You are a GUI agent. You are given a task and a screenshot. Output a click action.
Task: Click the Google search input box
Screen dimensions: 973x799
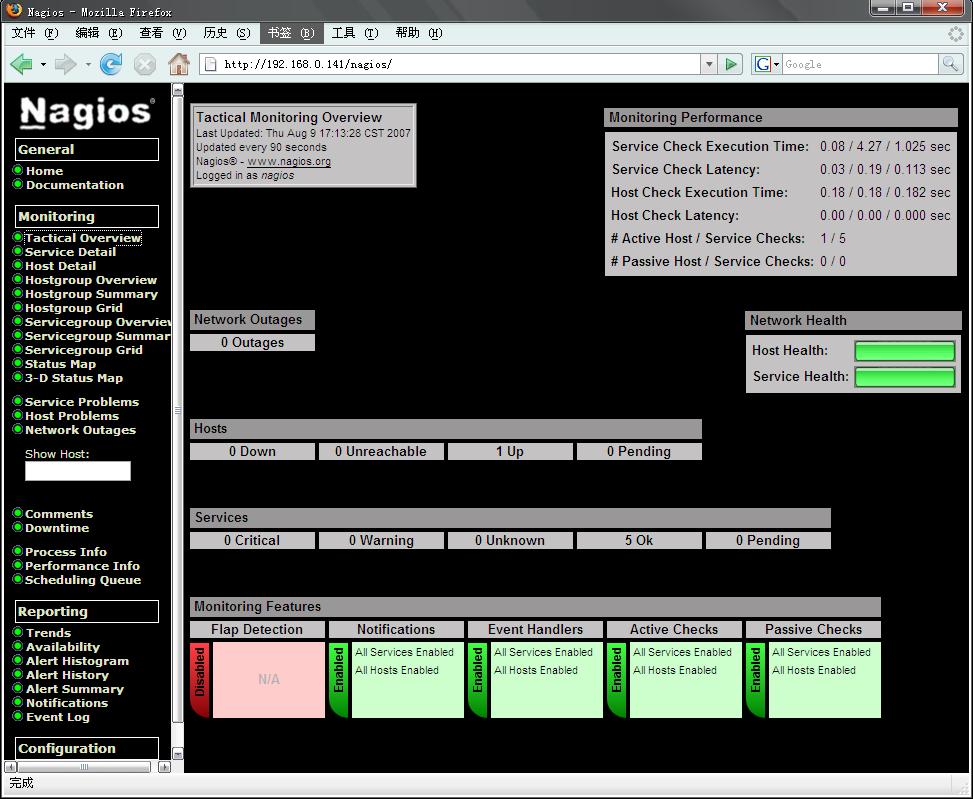click(x=860, y=64)
